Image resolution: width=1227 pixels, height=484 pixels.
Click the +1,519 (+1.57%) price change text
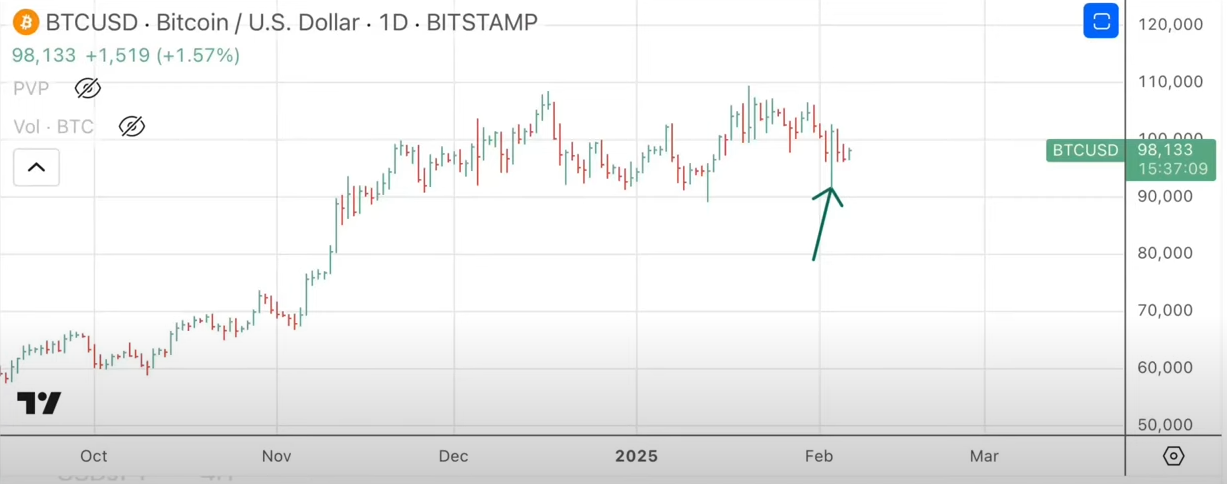pos(162,56)
